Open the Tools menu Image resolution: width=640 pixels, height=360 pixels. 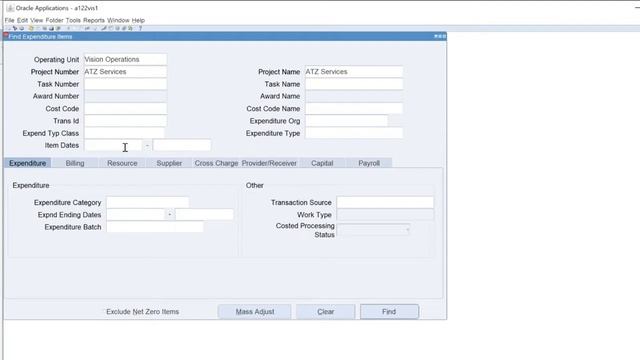tap(73, 20)
